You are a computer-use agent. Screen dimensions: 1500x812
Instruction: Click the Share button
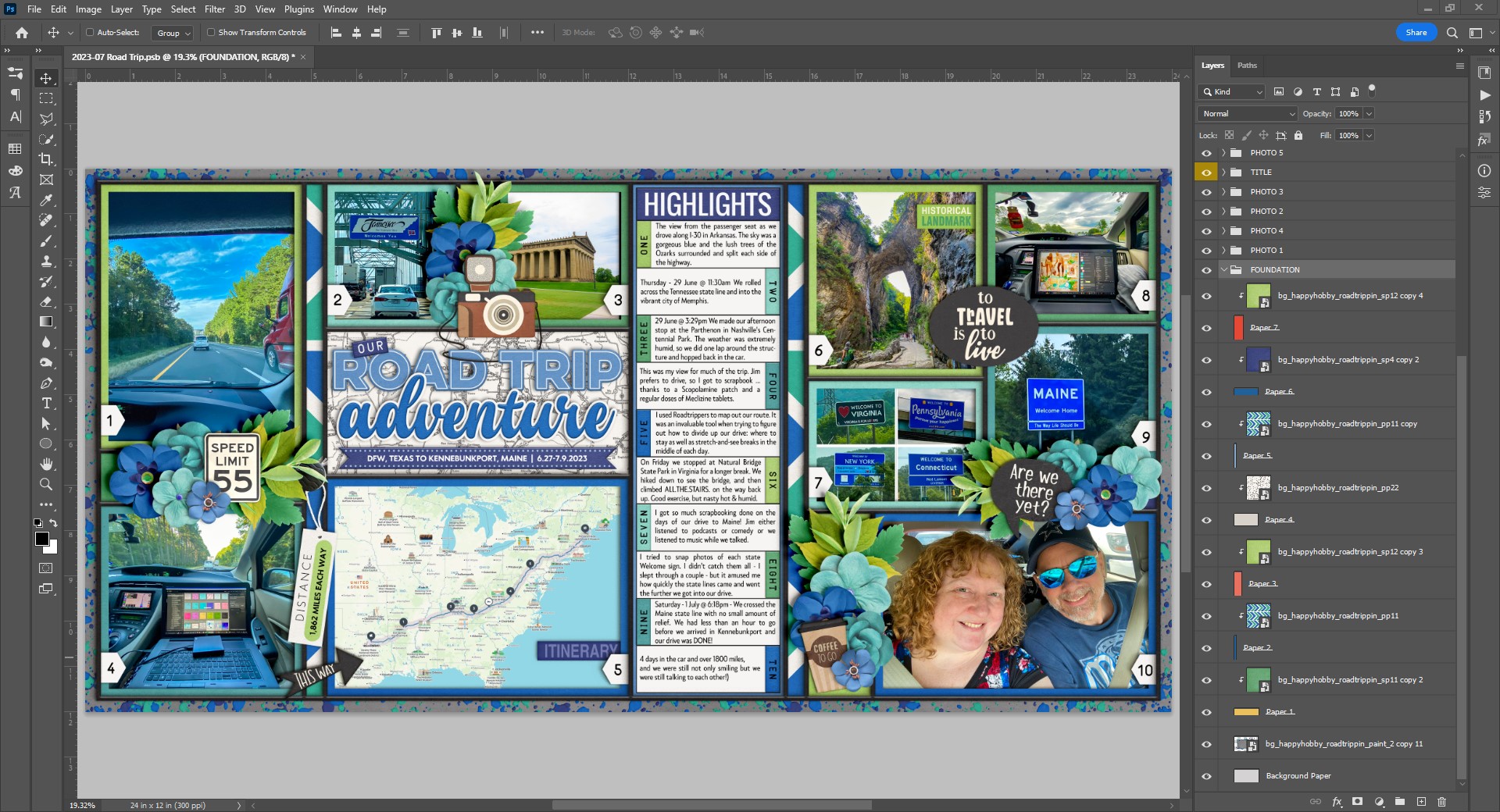coord(1416,32)
